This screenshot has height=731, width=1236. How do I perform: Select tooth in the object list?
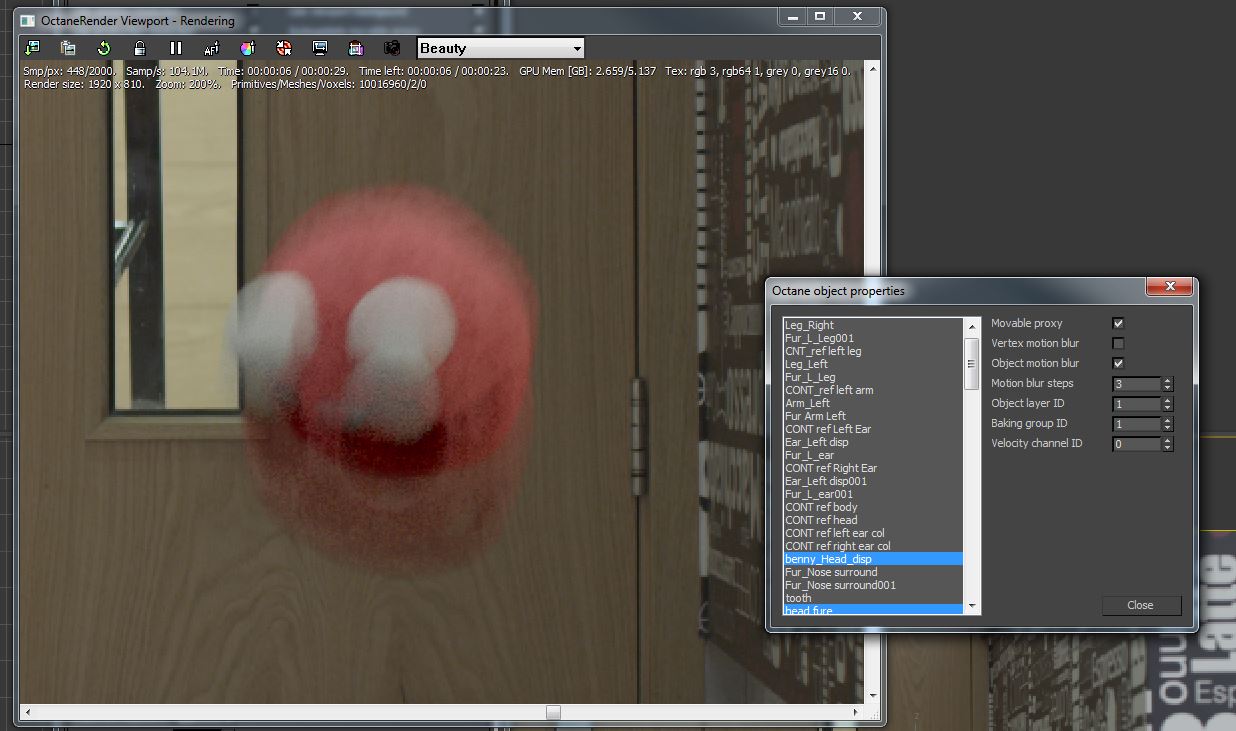tap(873, 598)
